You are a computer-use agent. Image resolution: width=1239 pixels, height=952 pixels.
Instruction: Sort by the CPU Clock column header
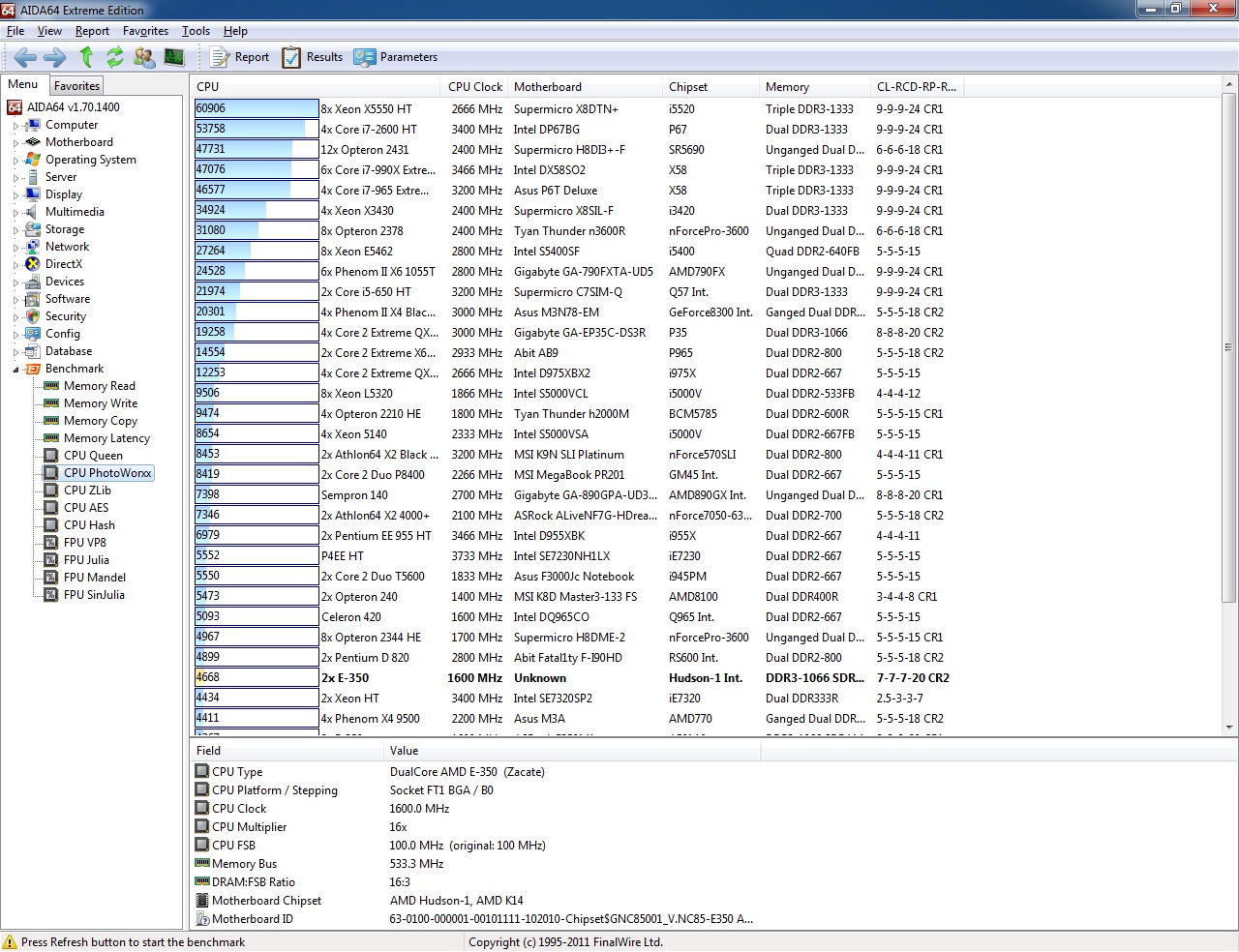475,87
